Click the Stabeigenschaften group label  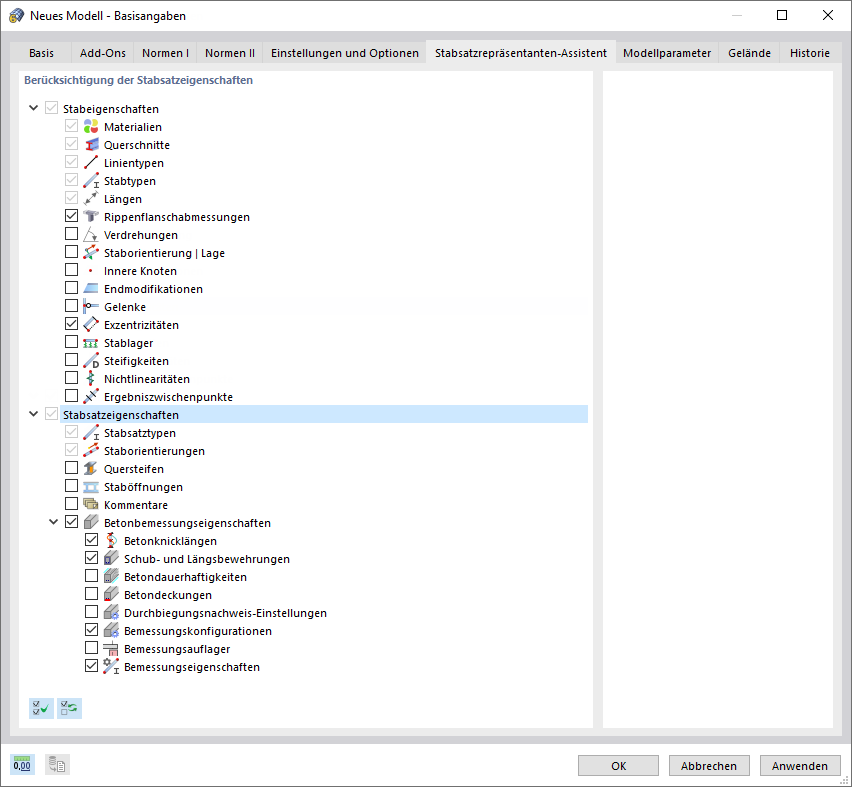[111, 109]
